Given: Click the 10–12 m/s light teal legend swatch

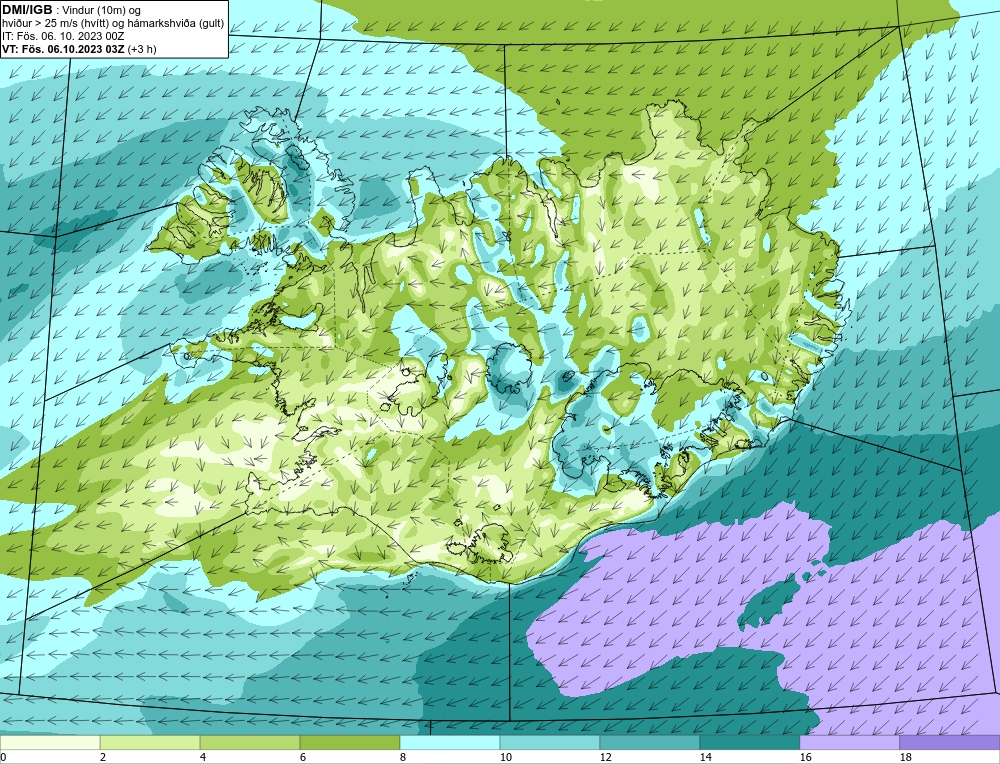Looking at the screenshot, I should pos(550,743).
